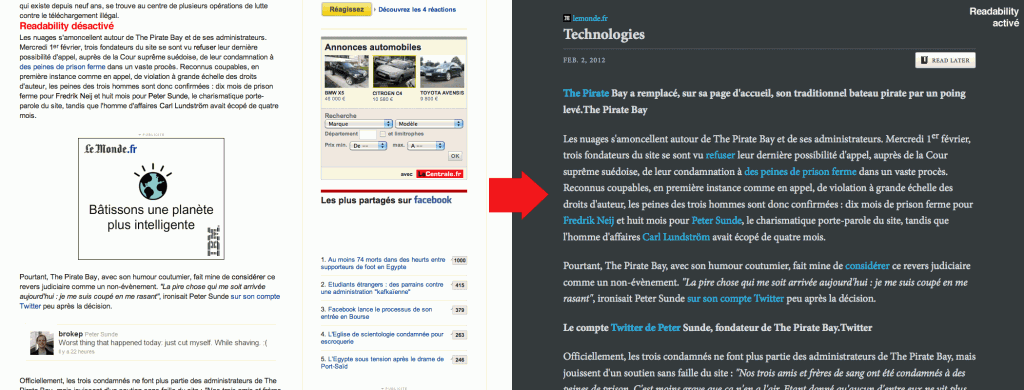Select the Citroen C4 car thumbnail
The image size is (1024, 390).
coord(394,71)
